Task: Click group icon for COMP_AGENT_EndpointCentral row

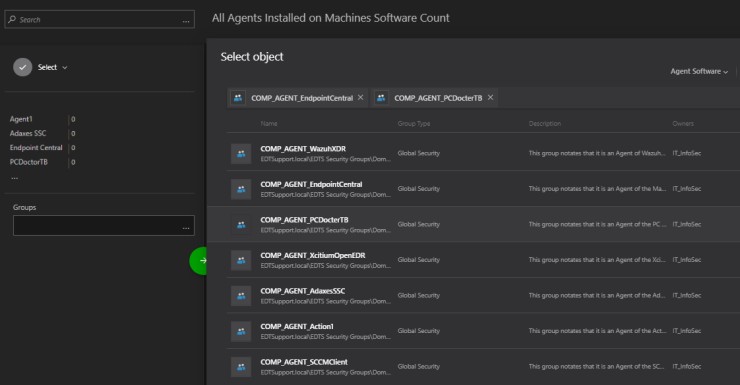Action: [241, 189]
